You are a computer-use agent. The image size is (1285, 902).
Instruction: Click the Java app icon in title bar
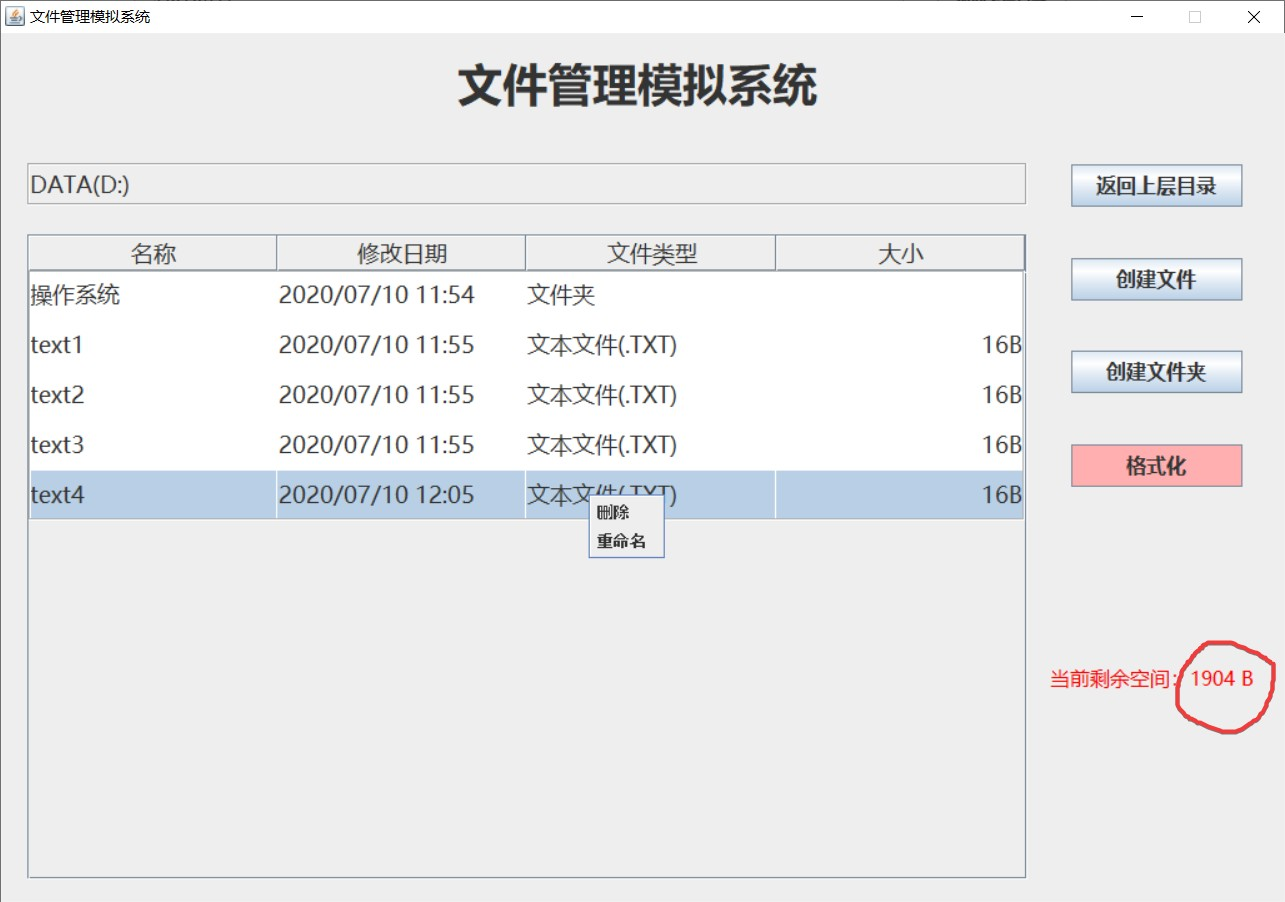click(15, 16)
